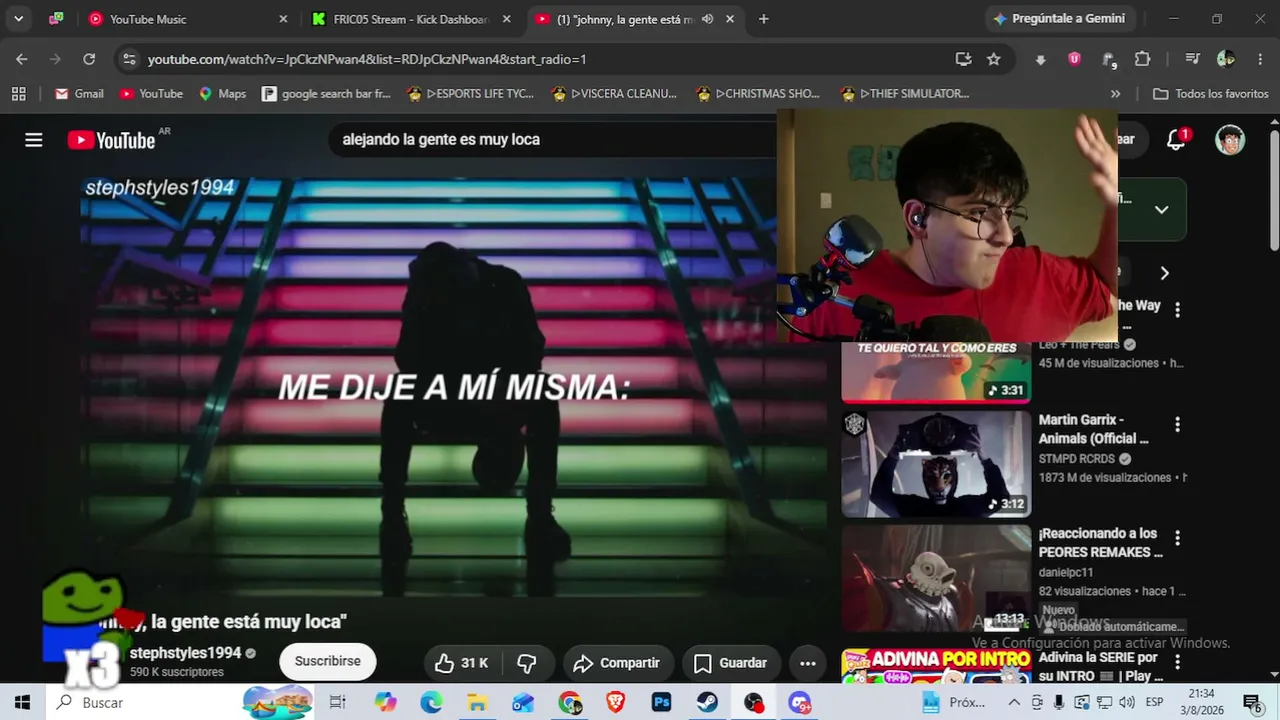Open the THIEF SIMULATOR bookmark
1280x720 pixels.
[x=906, y=94]
